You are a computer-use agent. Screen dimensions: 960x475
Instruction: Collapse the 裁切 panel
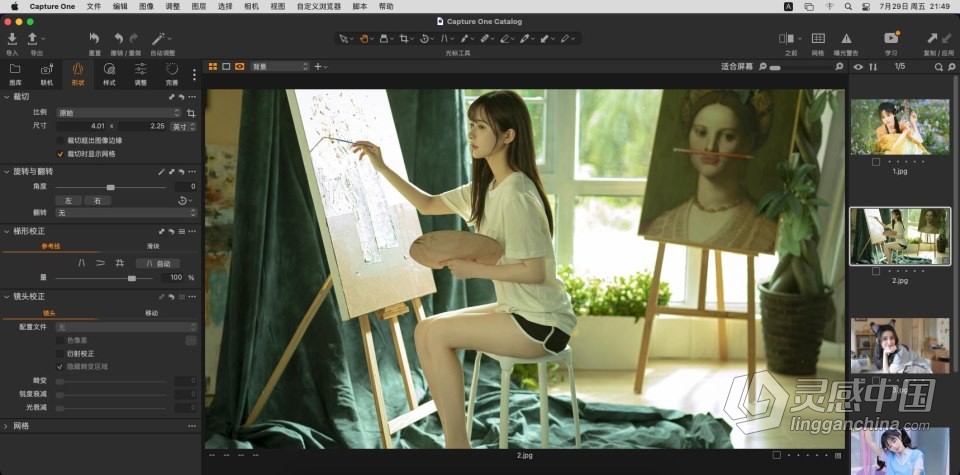pos(6,97)
